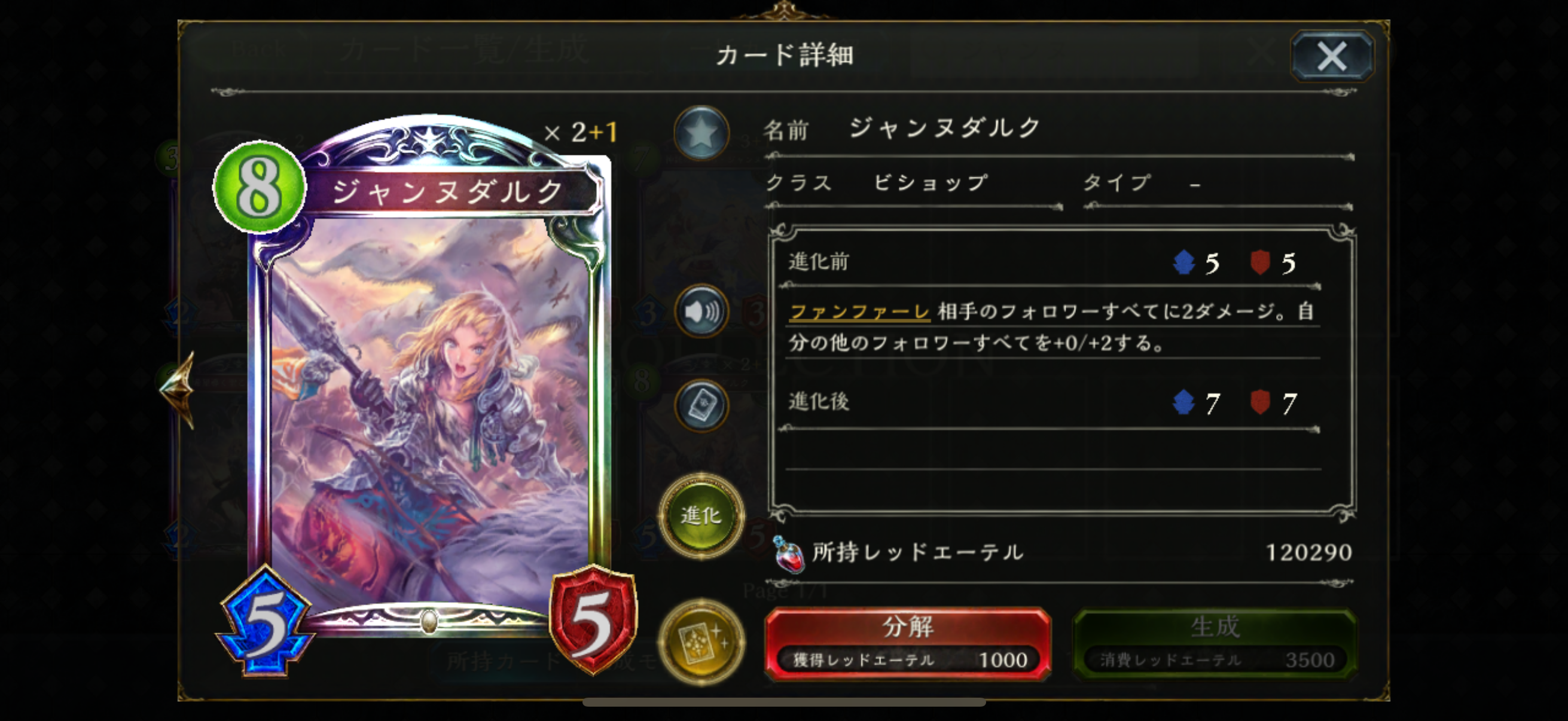
Task: Tap the card name banner ジャンヌダルク
Action: (x=449, y=193)
